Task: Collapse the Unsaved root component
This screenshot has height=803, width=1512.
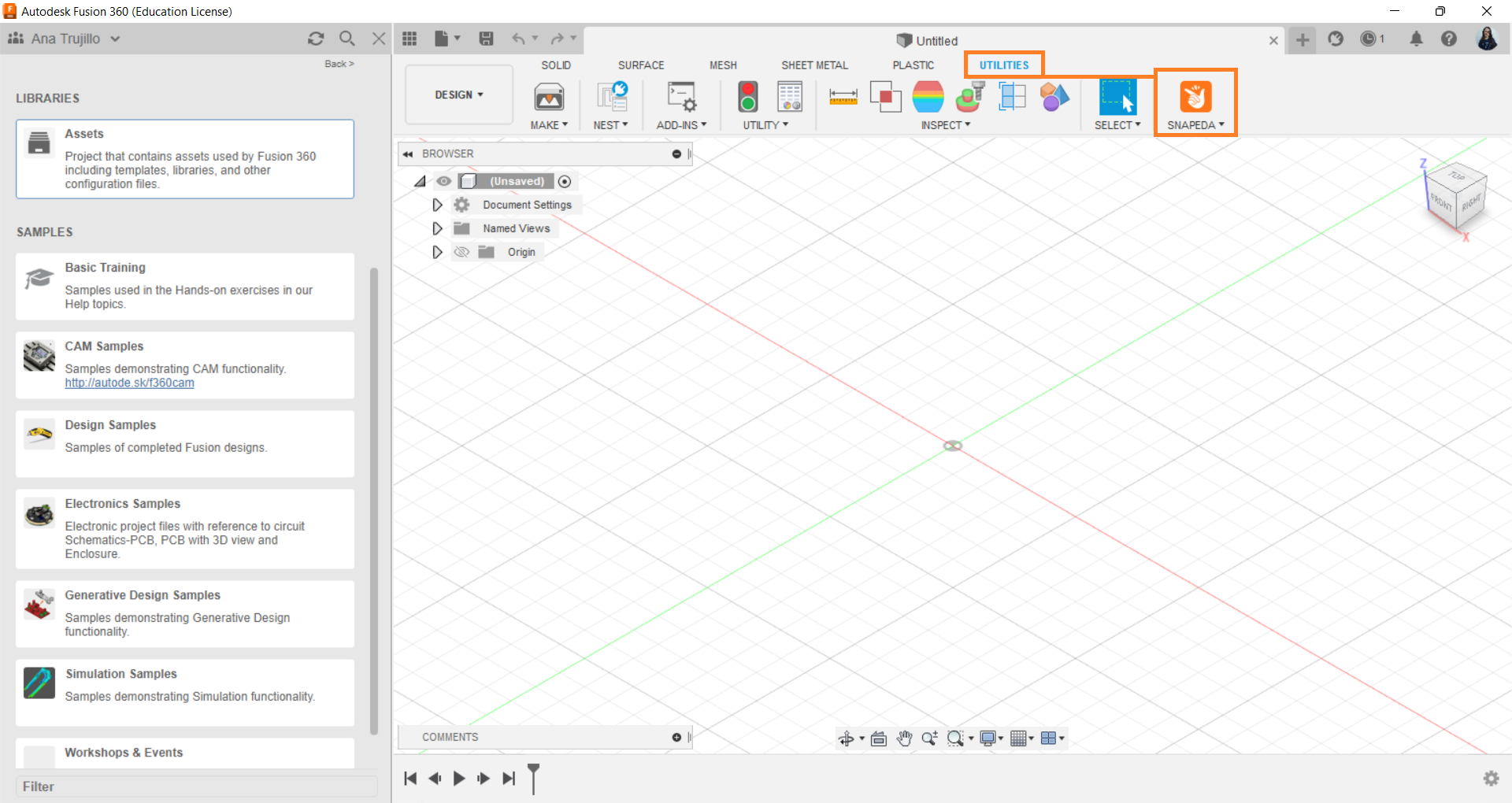Action: pyautogui.click(x=421, y=181)
